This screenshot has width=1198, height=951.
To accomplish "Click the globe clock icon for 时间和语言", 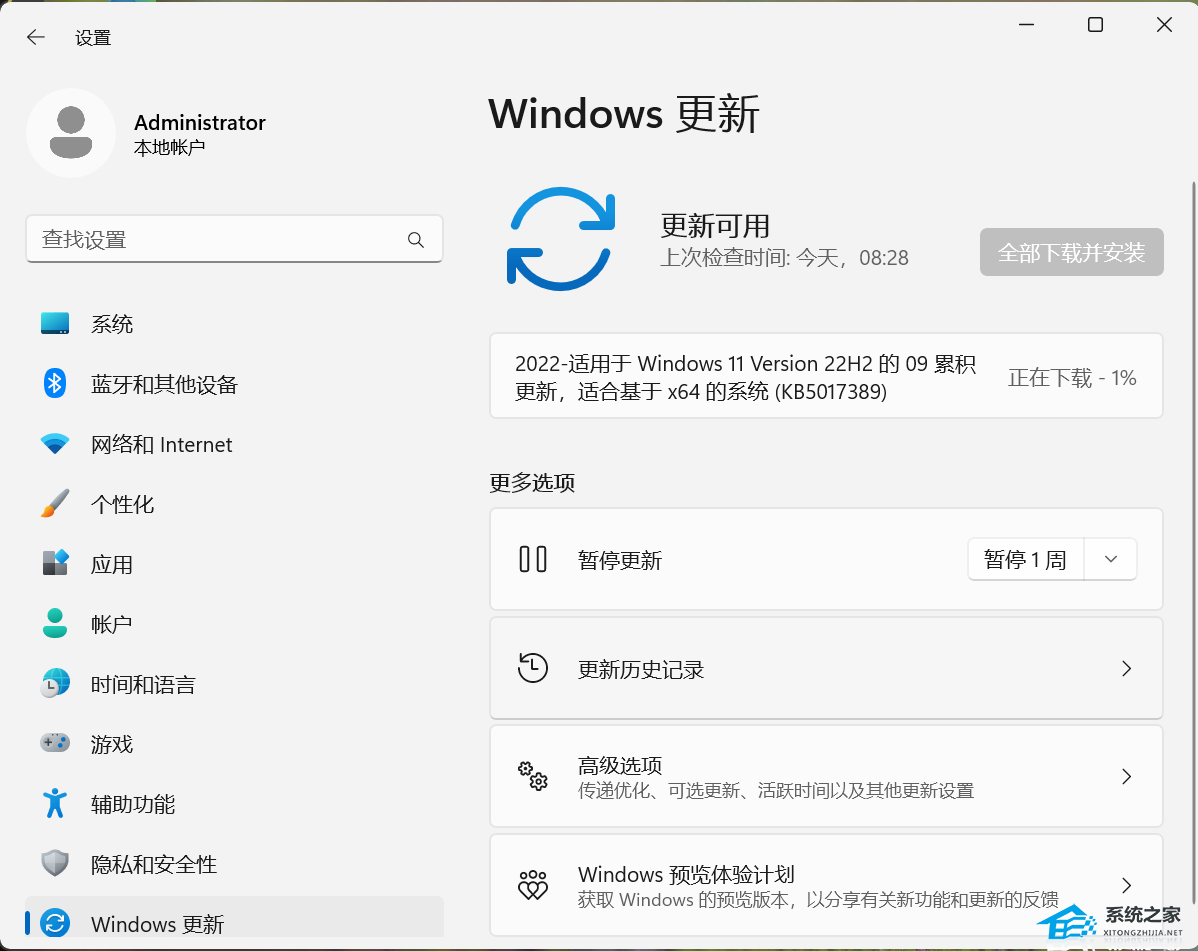I will coord(55,684).
